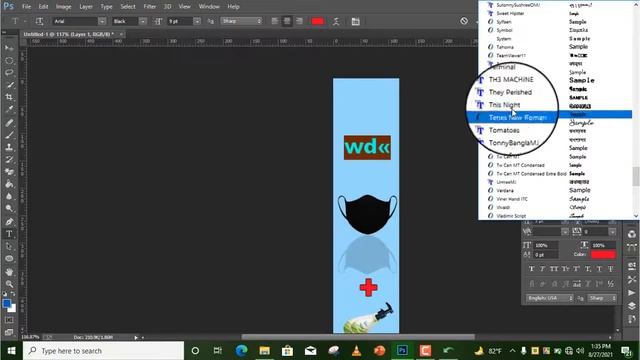
Task: Select the Eyedropper tool
Action: [9, 109]
